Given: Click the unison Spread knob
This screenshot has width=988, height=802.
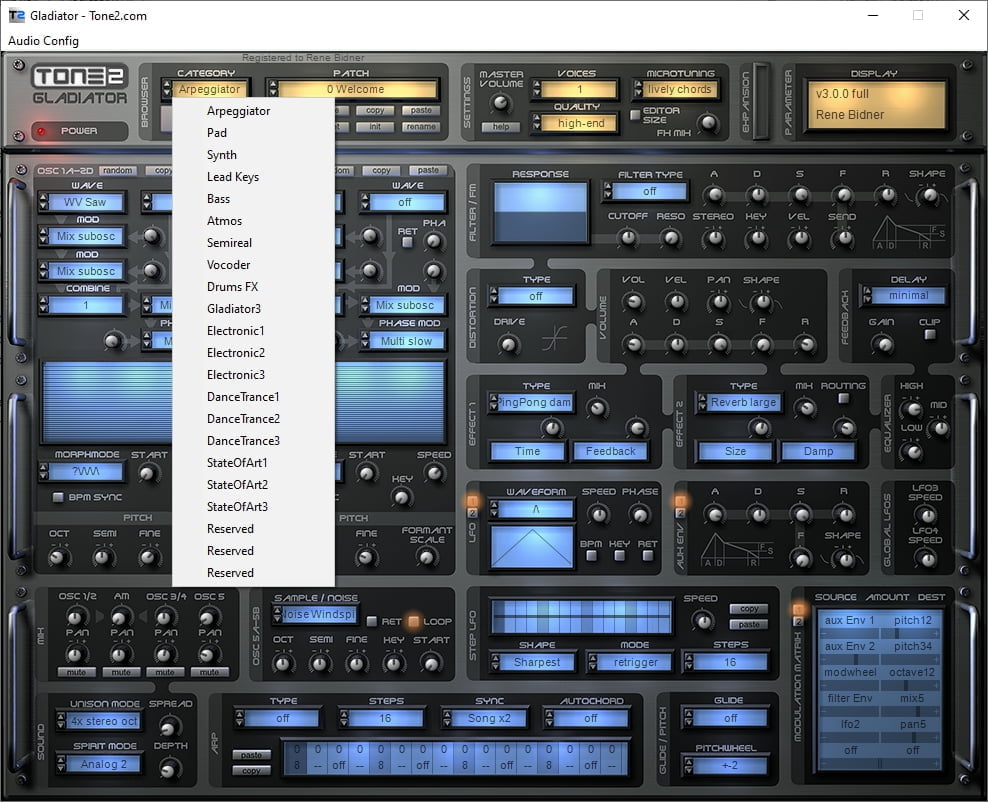Looking at the screenshot, I should 170,725.
